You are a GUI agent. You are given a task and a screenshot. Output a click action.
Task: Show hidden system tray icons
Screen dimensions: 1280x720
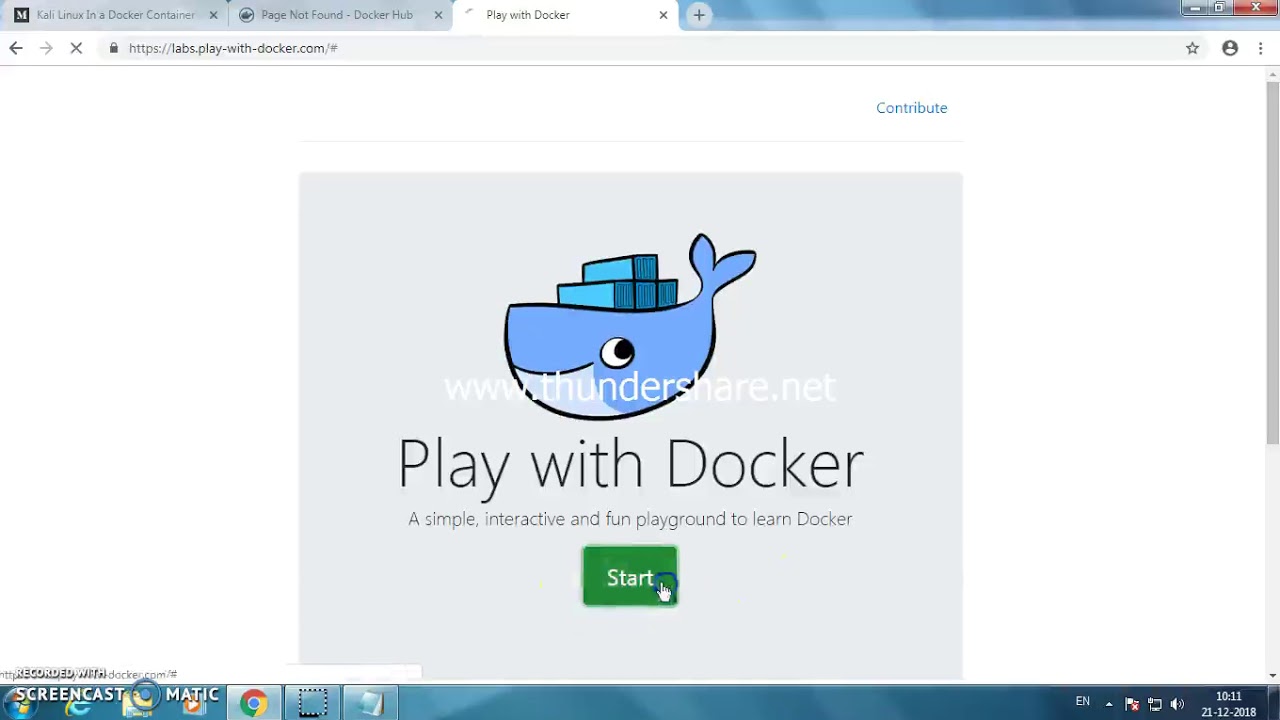(x=1108, y=703)
